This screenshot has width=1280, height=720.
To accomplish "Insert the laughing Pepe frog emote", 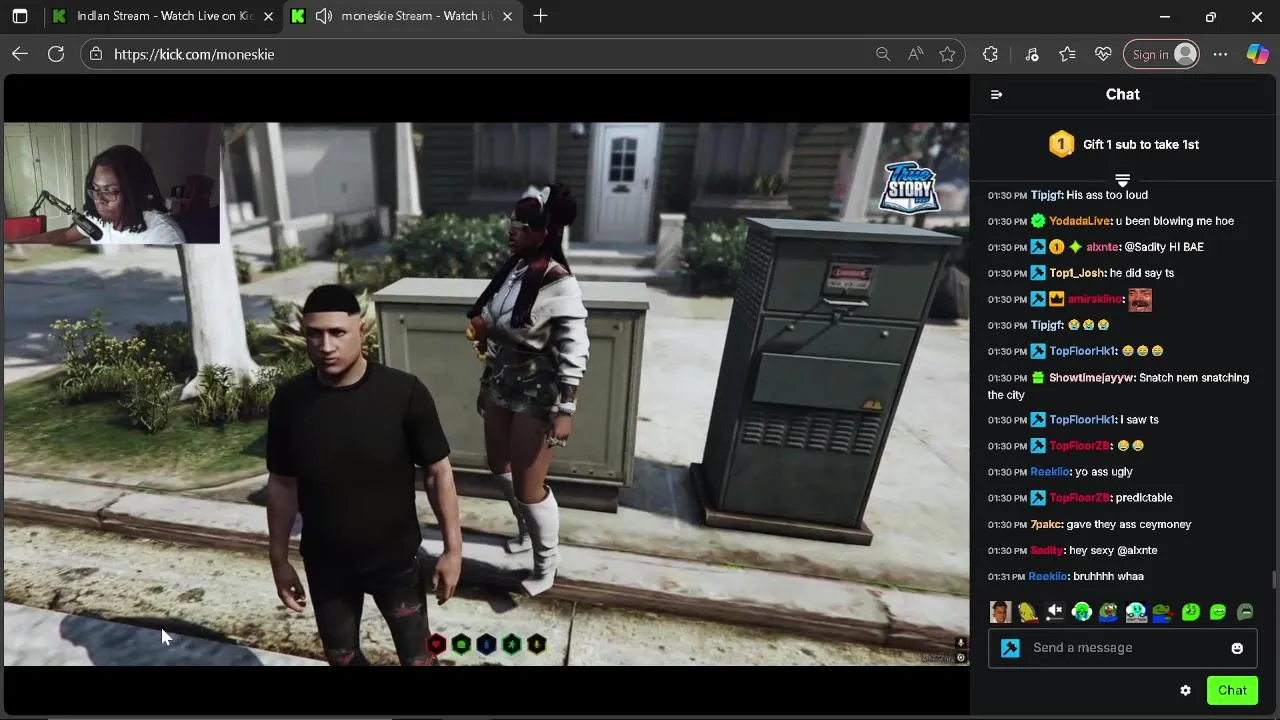I will pos(1109,612).
